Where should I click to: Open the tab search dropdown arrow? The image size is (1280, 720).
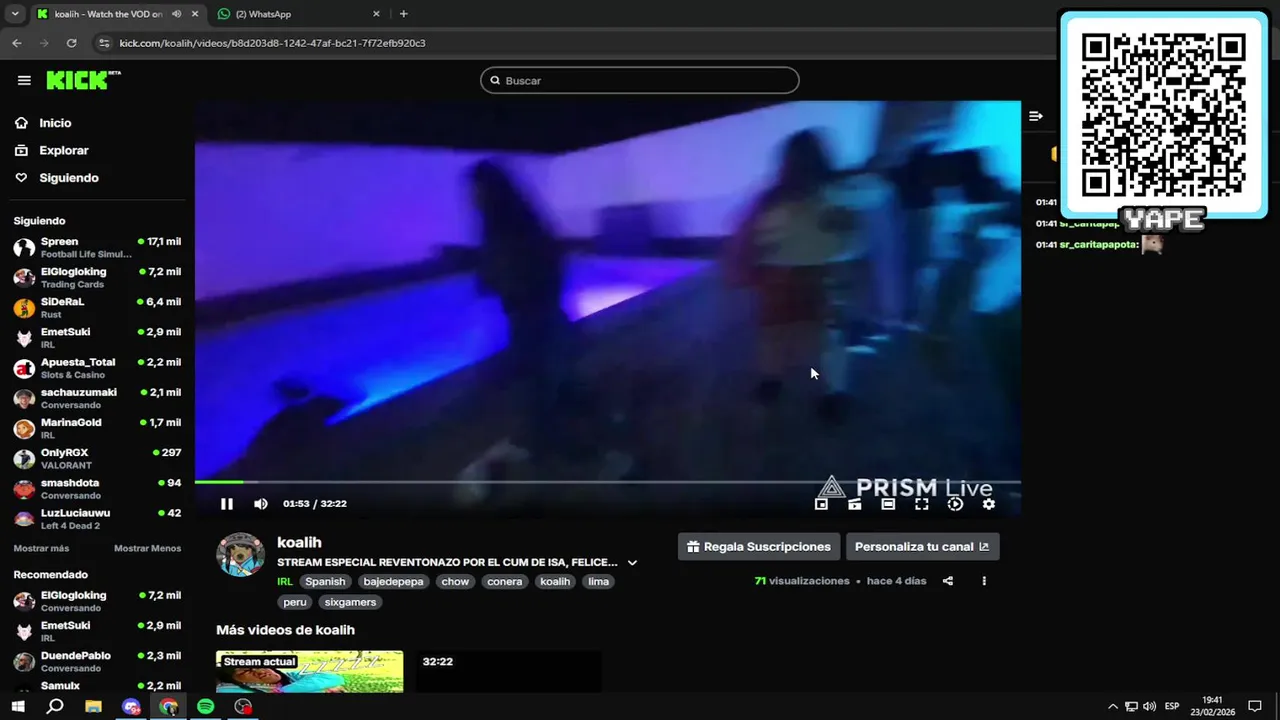pos(14,14)
